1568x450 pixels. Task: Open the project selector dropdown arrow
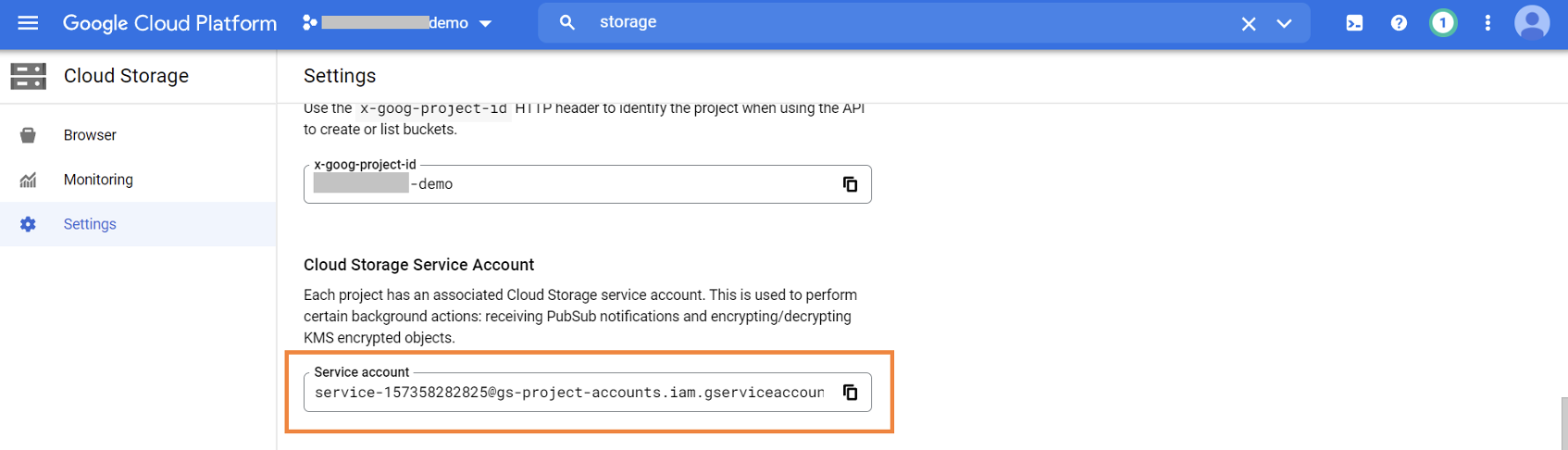(x=486, y=24)
